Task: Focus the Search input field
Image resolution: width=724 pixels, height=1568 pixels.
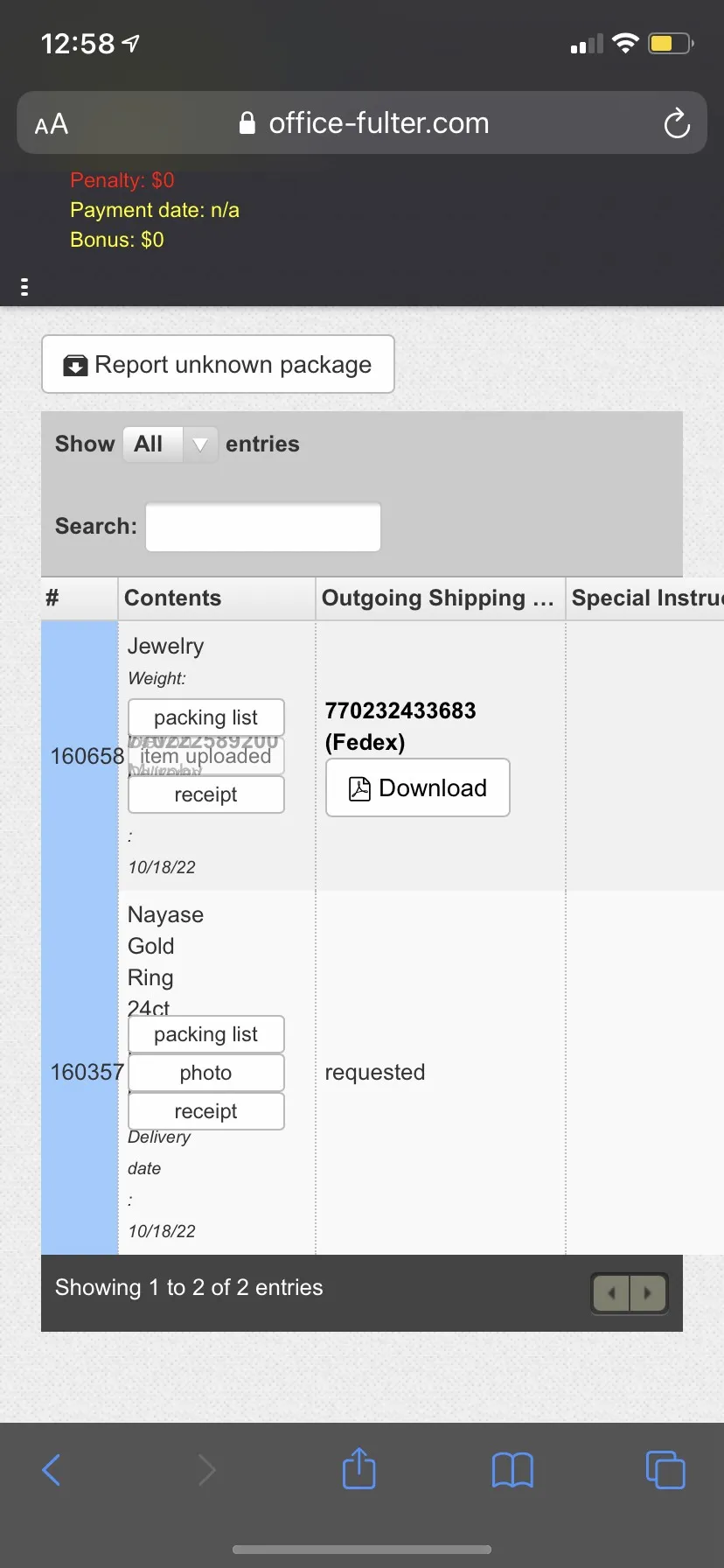Action: coord(263,527)
